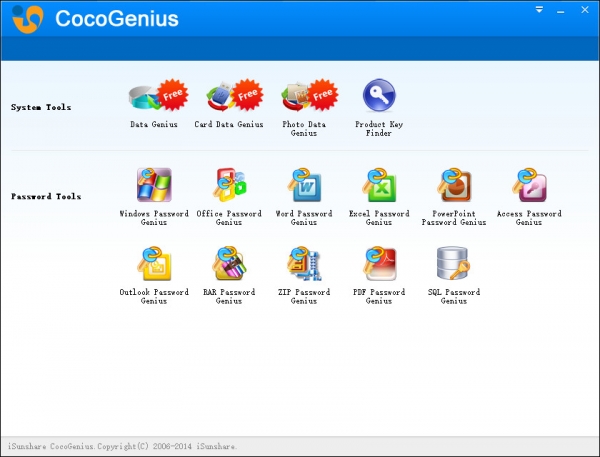
Task: Click the 'Product Key Finder' label
Action: click(x=379, y=129)
